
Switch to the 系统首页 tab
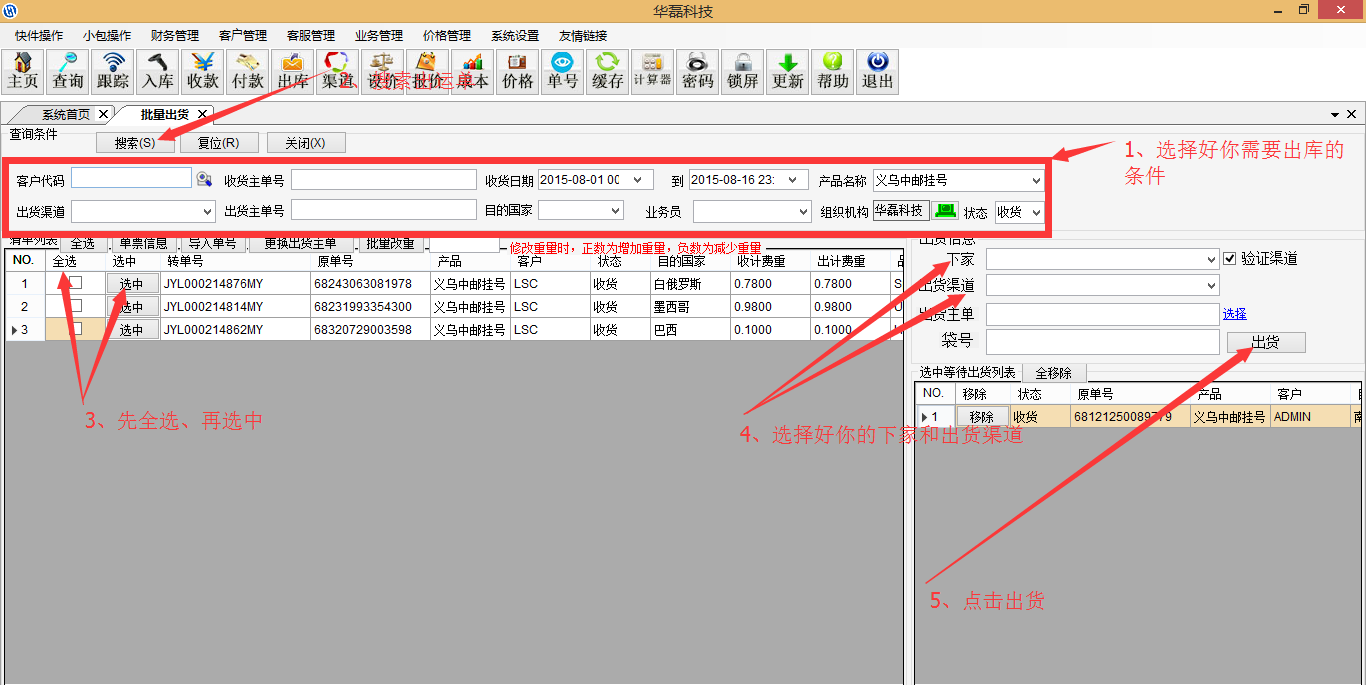click(66, 115)
